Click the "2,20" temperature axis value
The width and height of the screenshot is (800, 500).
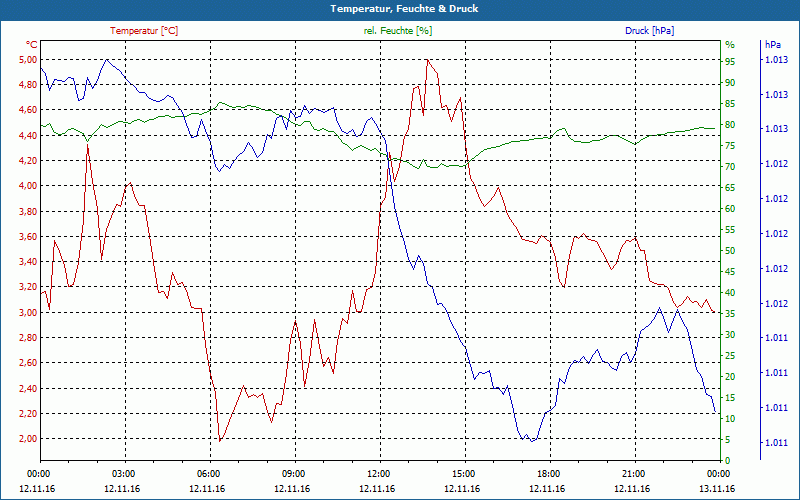point(28,414)
